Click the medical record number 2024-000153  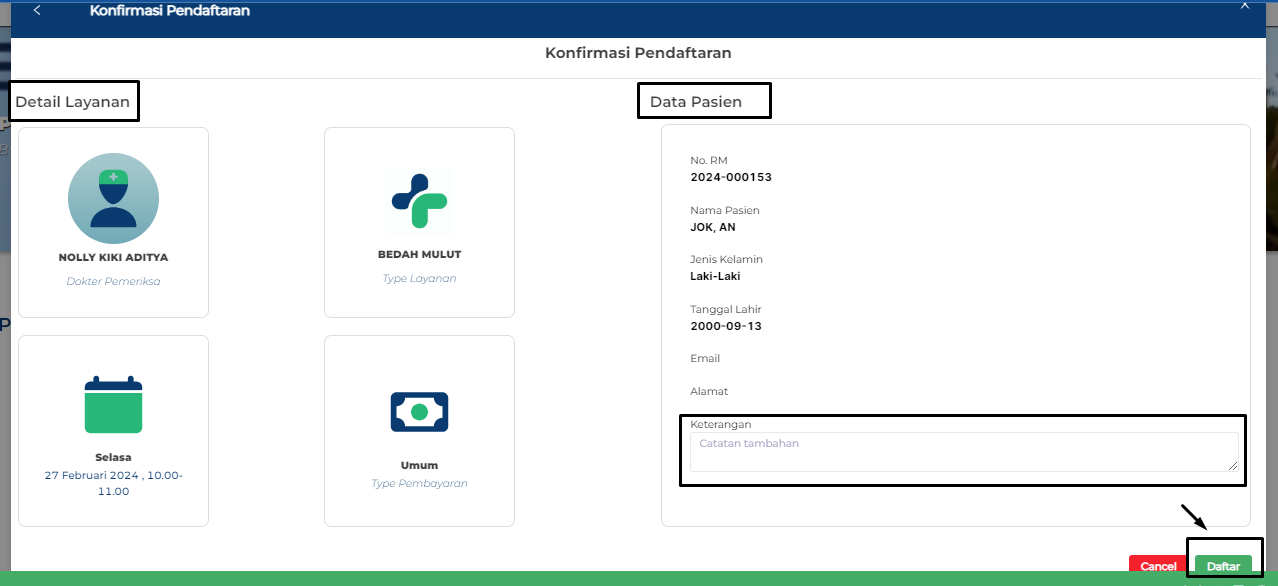731,177
